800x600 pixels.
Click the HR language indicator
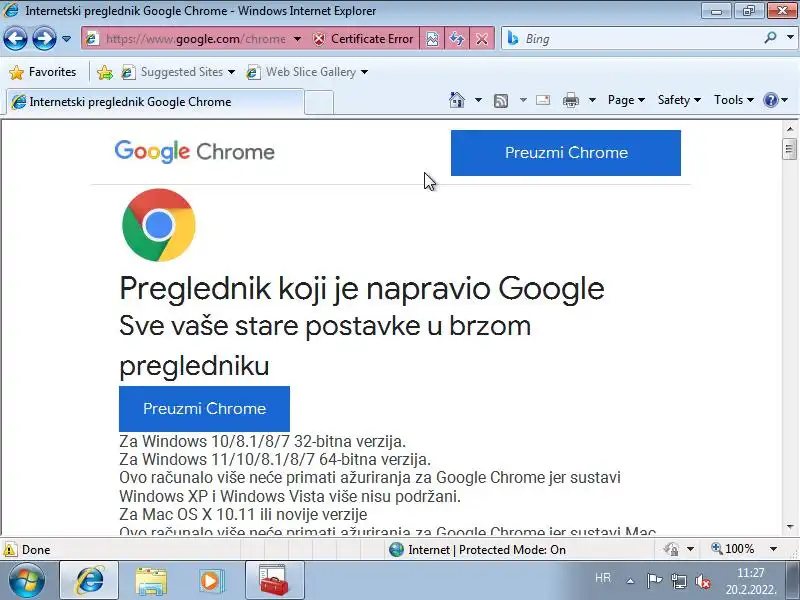click(x=603, y=578)
